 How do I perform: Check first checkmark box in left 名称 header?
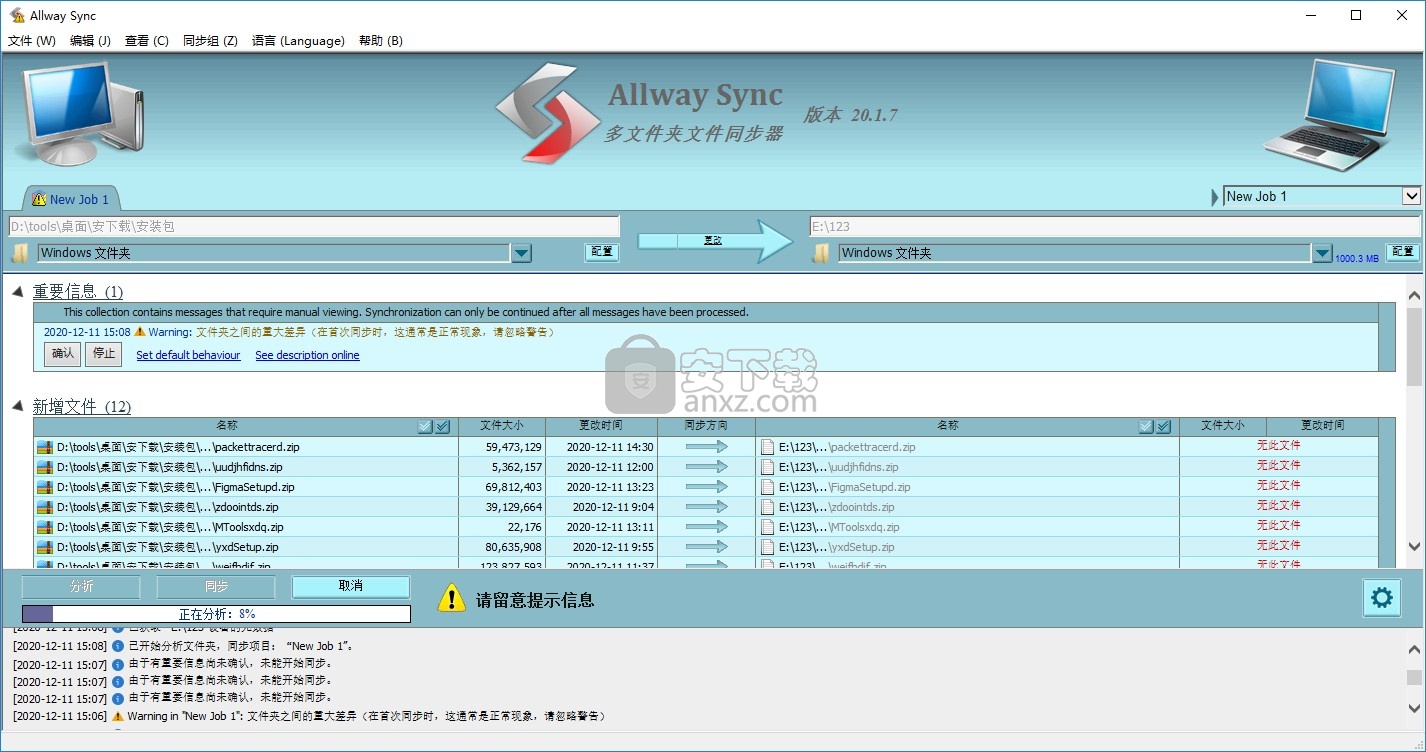(x=425, y=426)
